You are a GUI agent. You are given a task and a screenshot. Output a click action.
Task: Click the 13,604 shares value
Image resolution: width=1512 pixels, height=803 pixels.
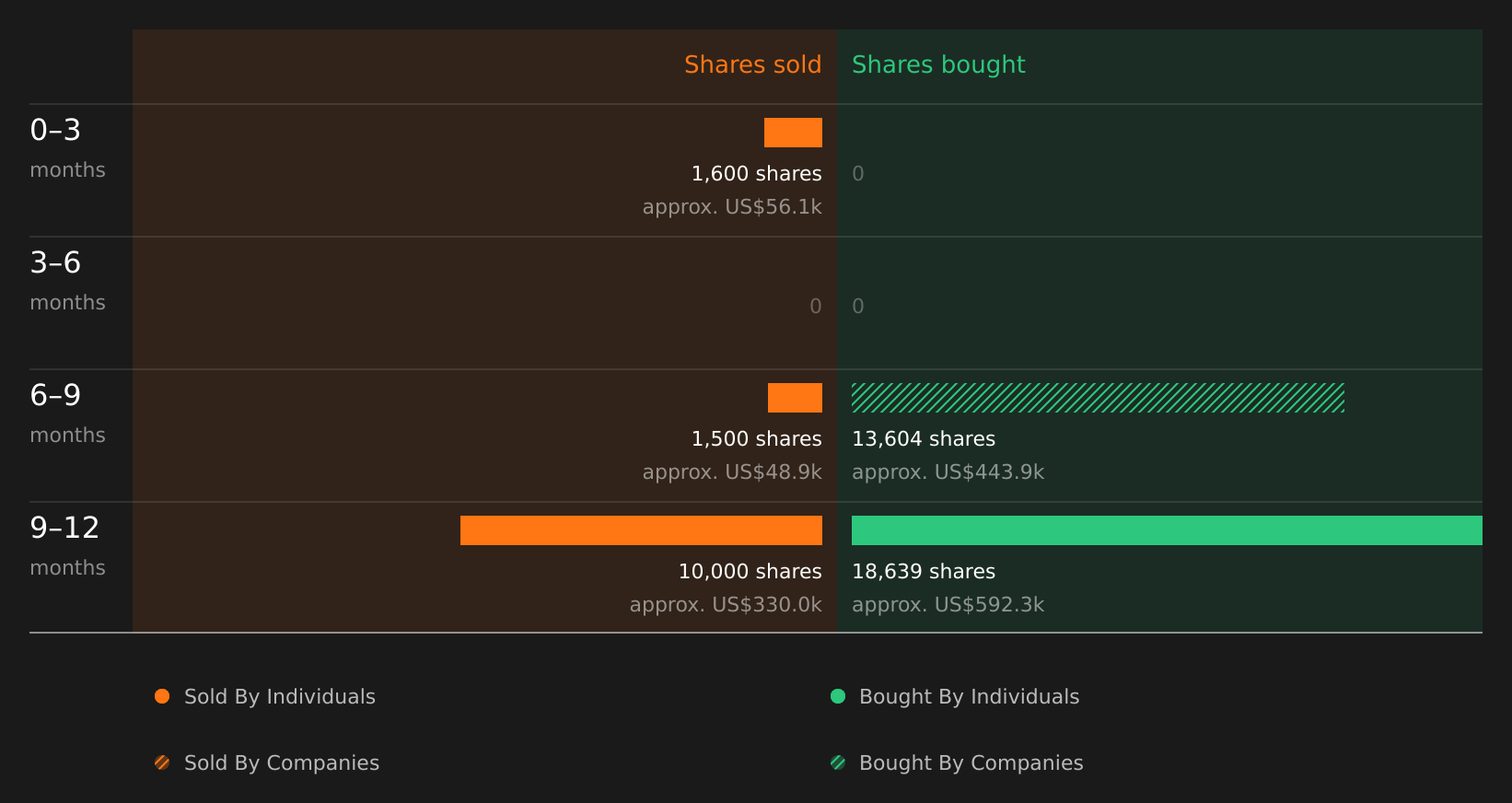click(924, 438)
